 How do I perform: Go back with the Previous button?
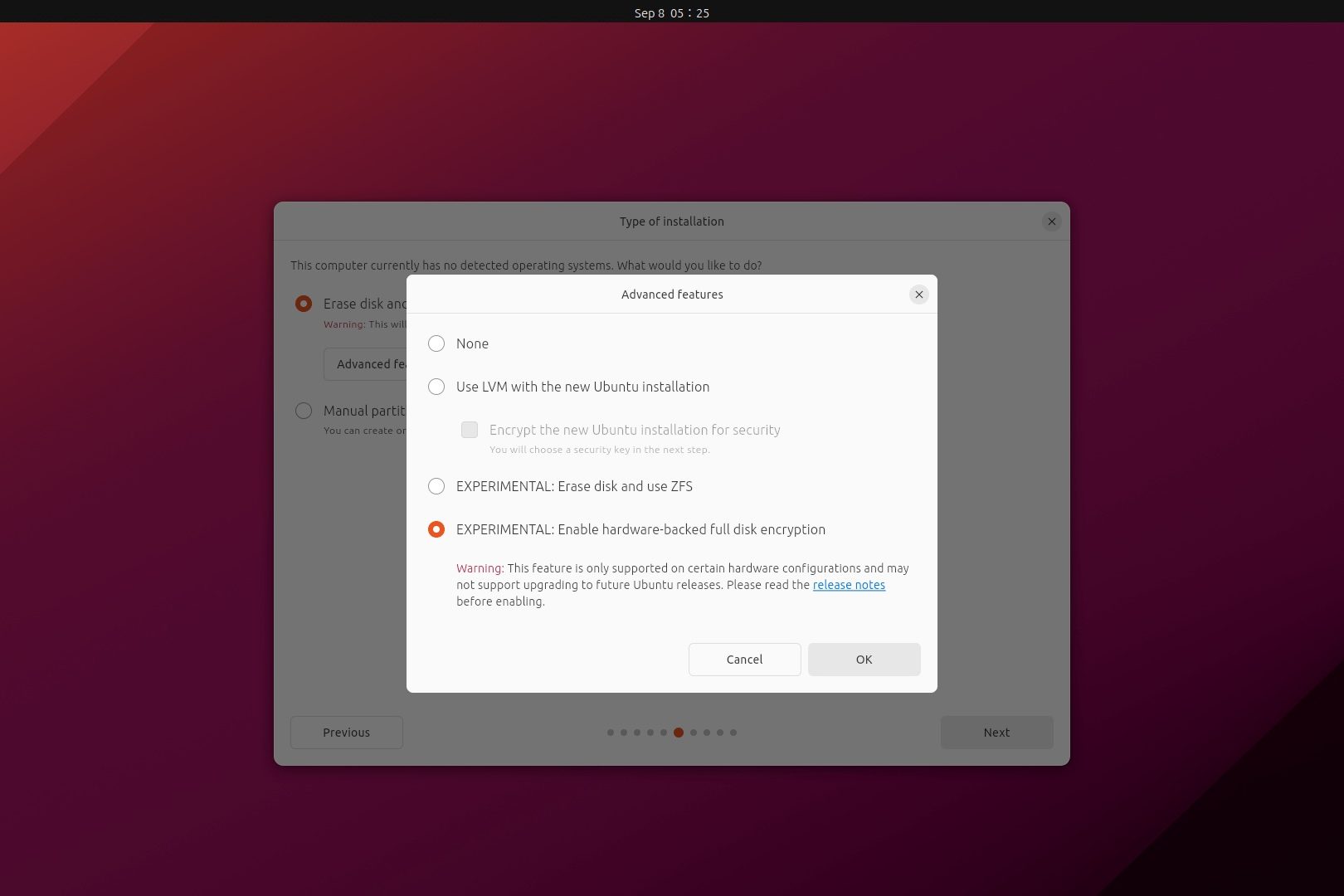click(x=347, y=733)
